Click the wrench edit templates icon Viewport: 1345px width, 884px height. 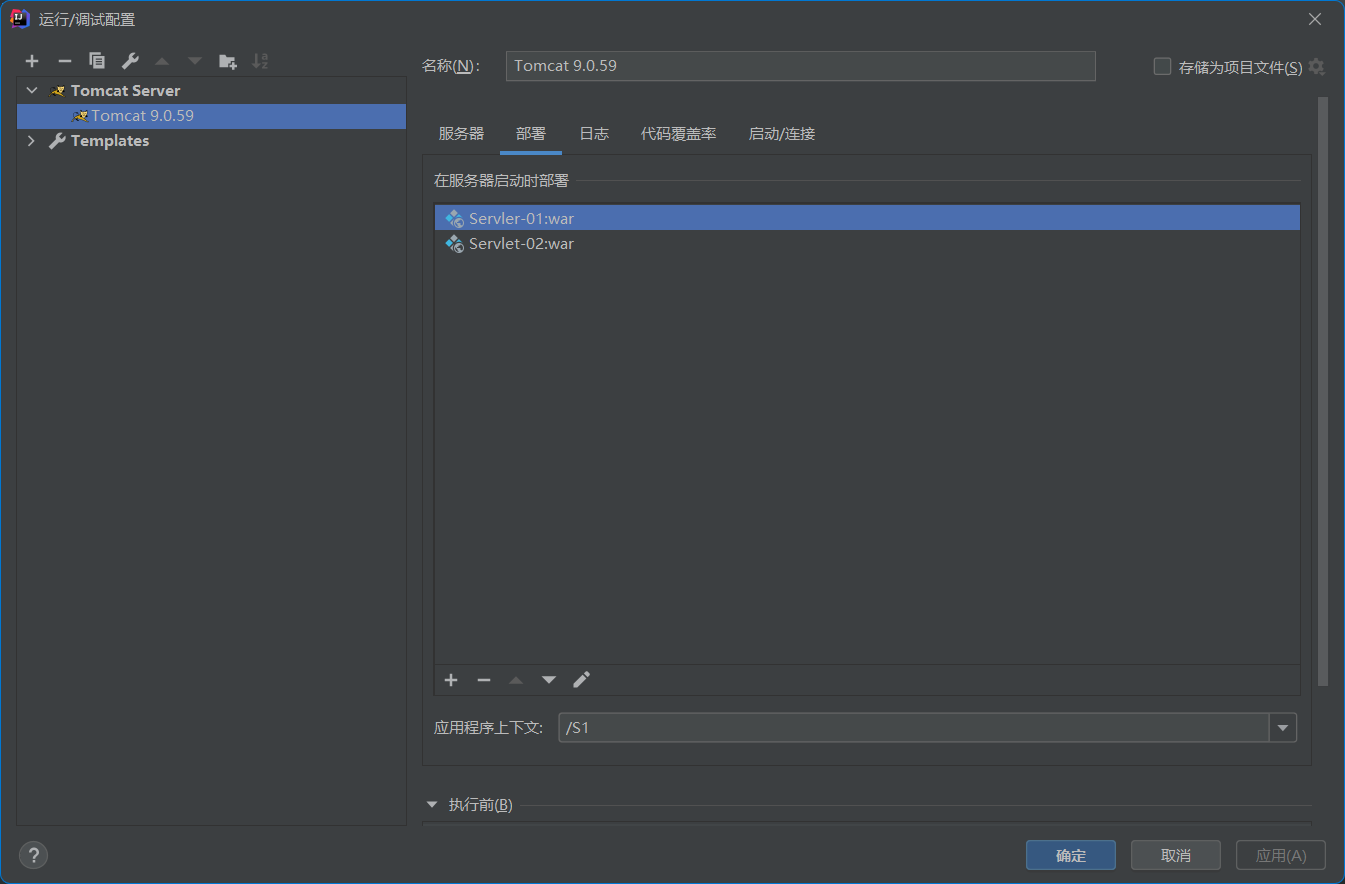[130, 61]
